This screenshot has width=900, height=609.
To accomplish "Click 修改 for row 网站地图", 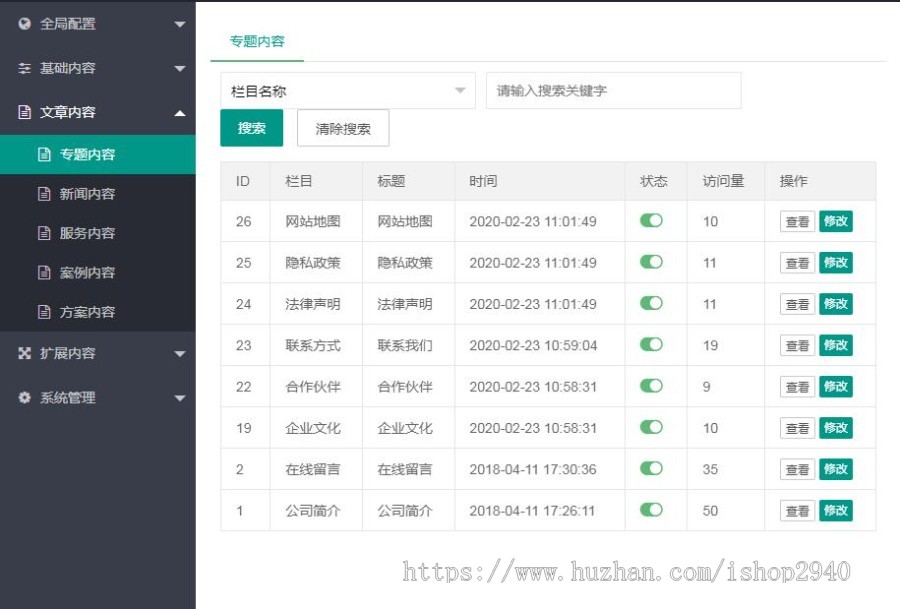I will click(836, 221).
